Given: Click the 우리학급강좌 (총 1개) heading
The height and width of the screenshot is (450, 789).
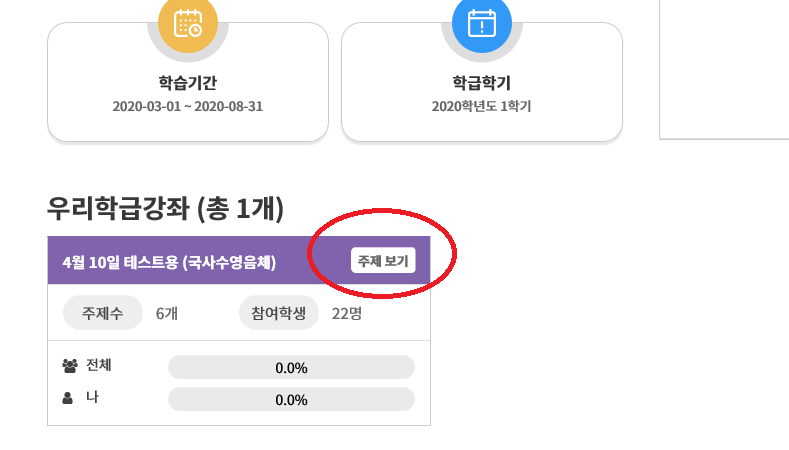Looking at the screenshot, I should pos(166,208).
